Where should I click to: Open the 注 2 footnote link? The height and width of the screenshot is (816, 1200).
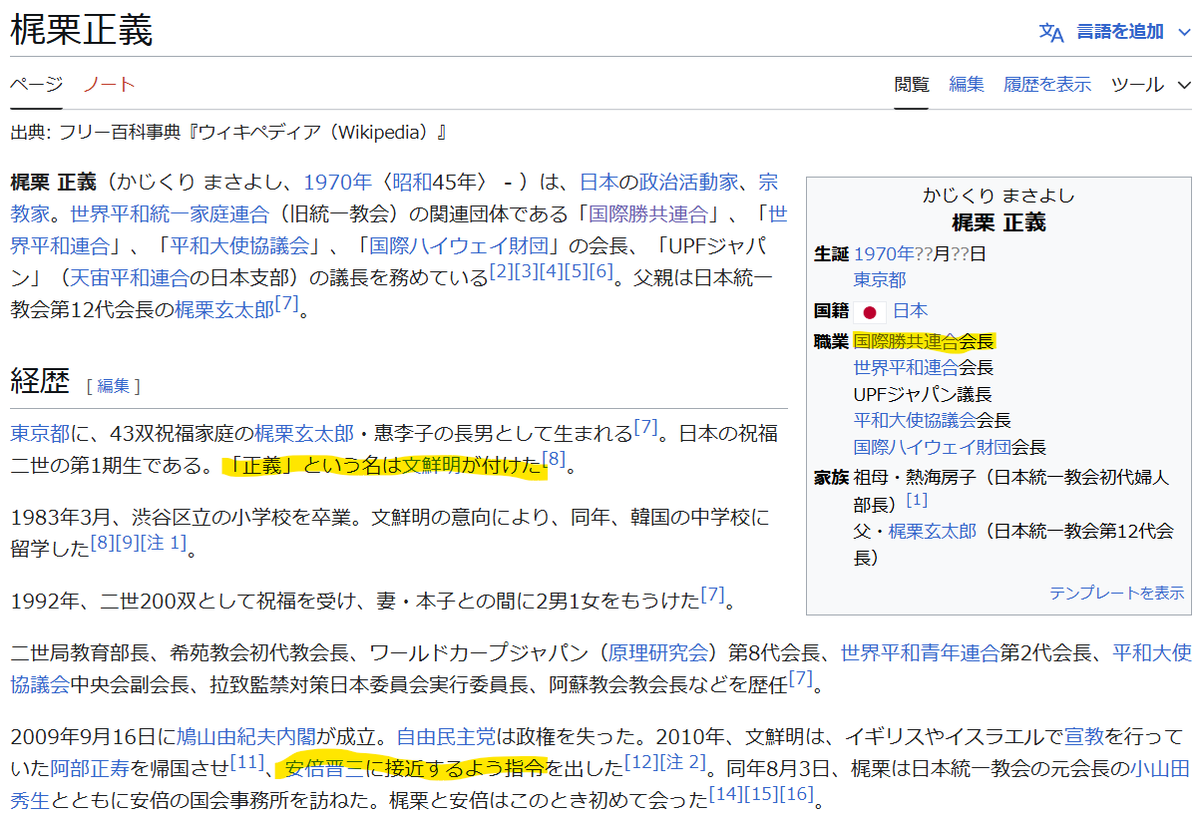[683, 763]
